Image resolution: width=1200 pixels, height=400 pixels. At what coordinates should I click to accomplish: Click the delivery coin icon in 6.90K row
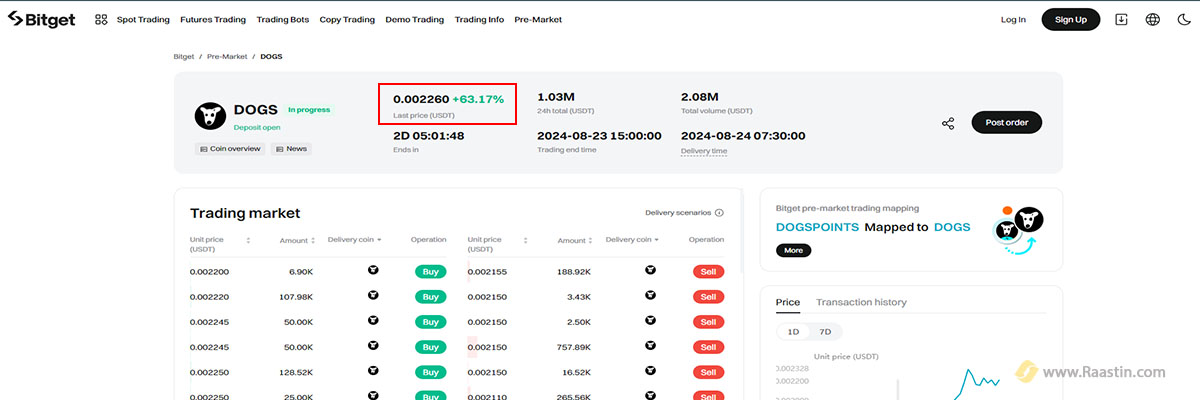pyautogui.click(x=373, y=271)
